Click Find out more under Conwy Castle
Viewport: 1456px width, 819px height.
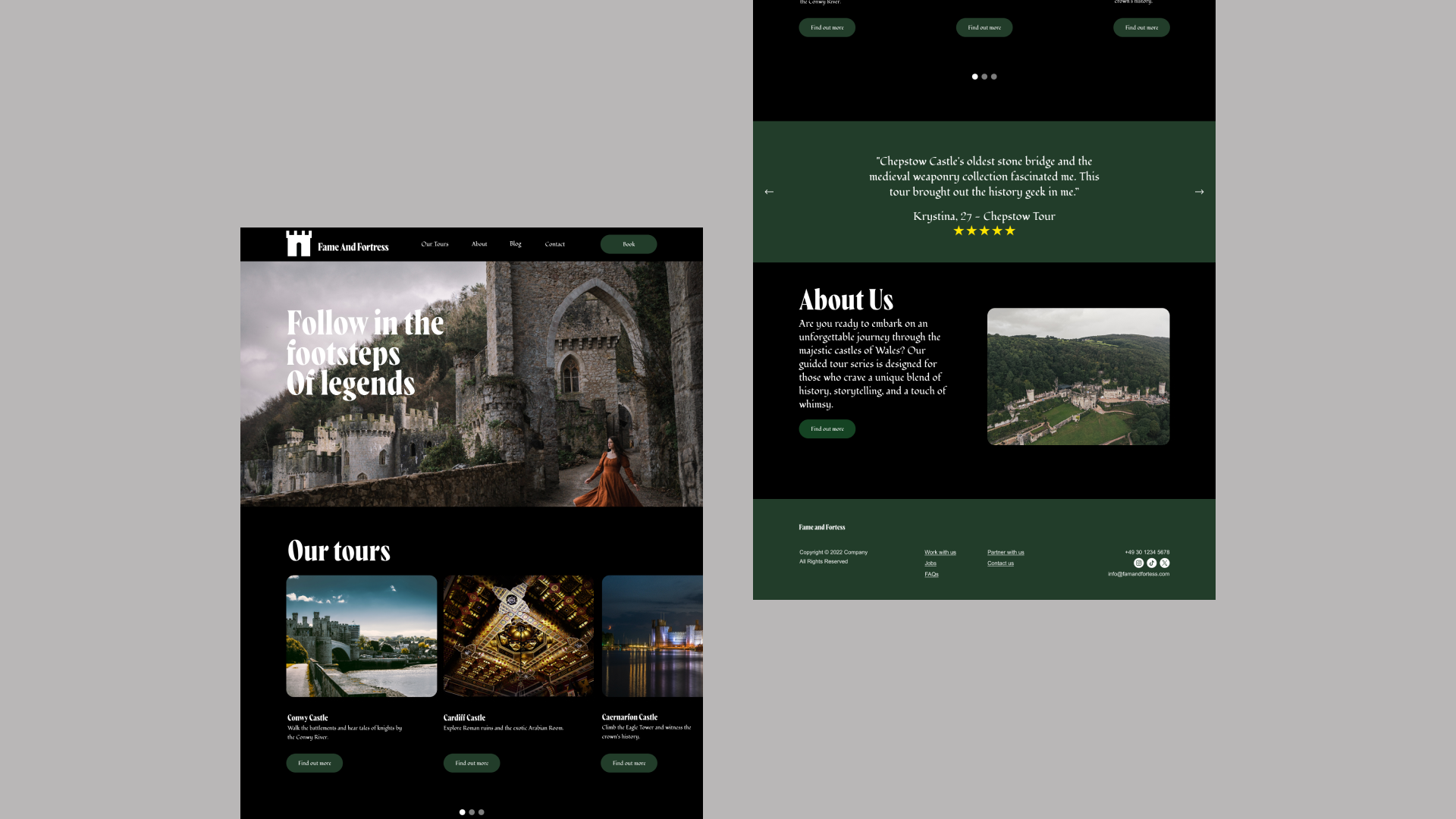pyautogui.click(x=314, y=763)
